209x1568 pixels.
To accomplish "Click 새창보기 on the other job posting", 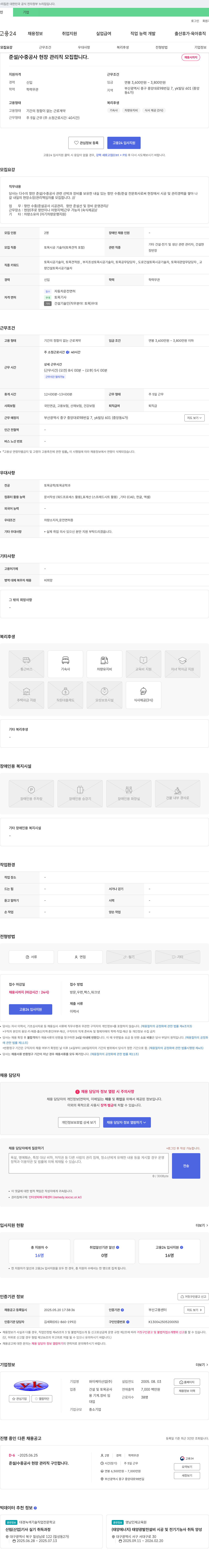I will pyautogui.click(x=187, y=1476).
